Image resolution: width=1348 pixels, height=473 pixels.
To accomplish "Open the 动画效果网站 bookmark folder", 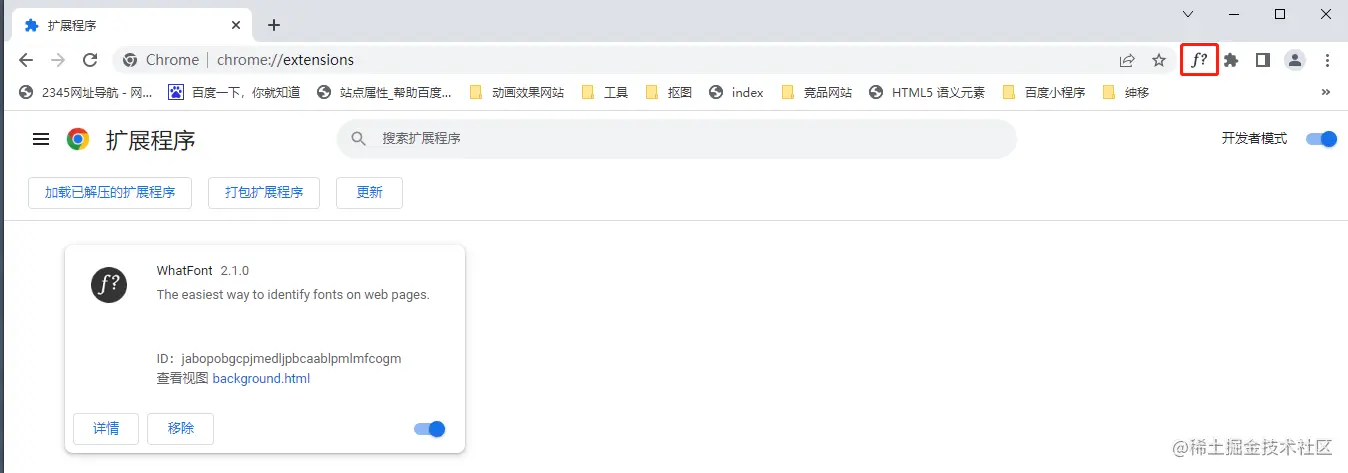I will 517,92.
